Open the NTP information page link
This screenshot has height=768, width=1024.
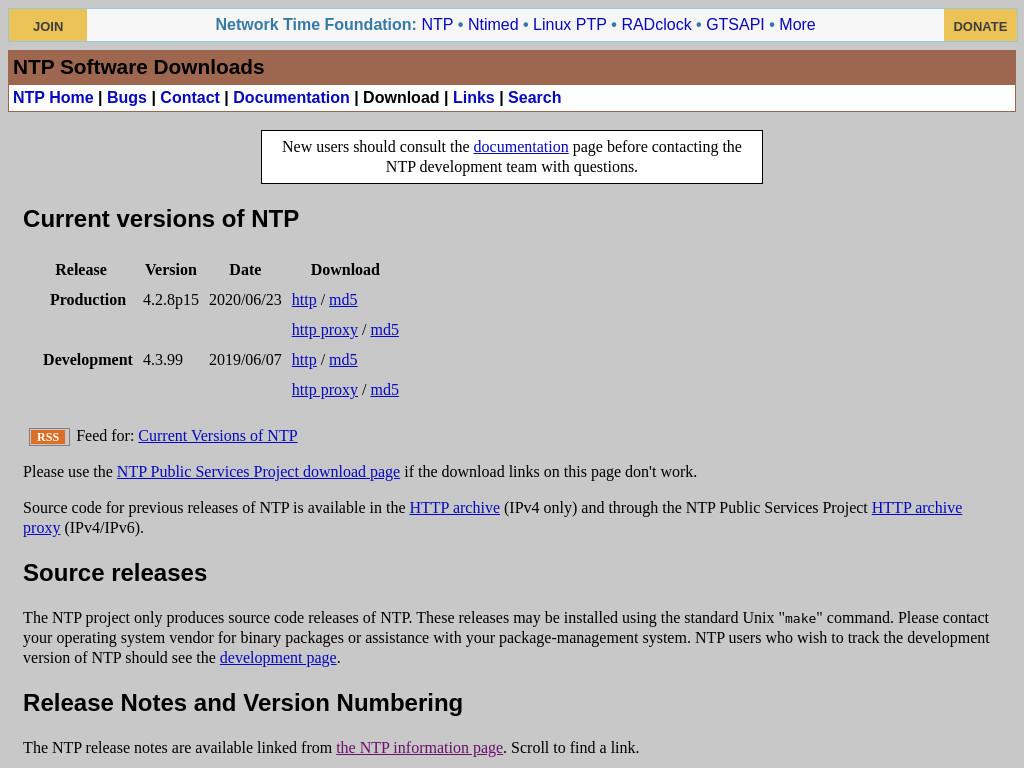click(419, 748)
